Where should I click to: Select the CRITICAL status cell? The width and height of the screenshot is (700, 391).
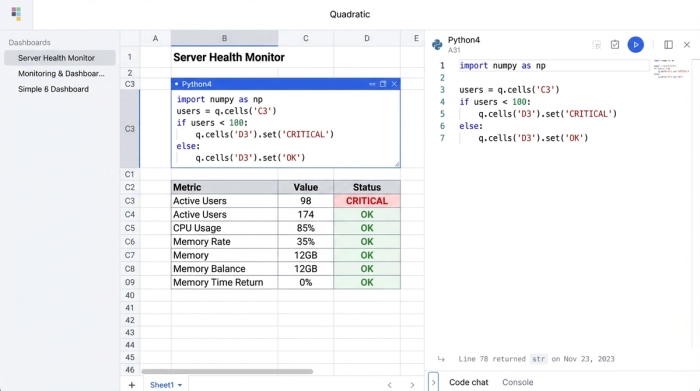coord(367,201)
